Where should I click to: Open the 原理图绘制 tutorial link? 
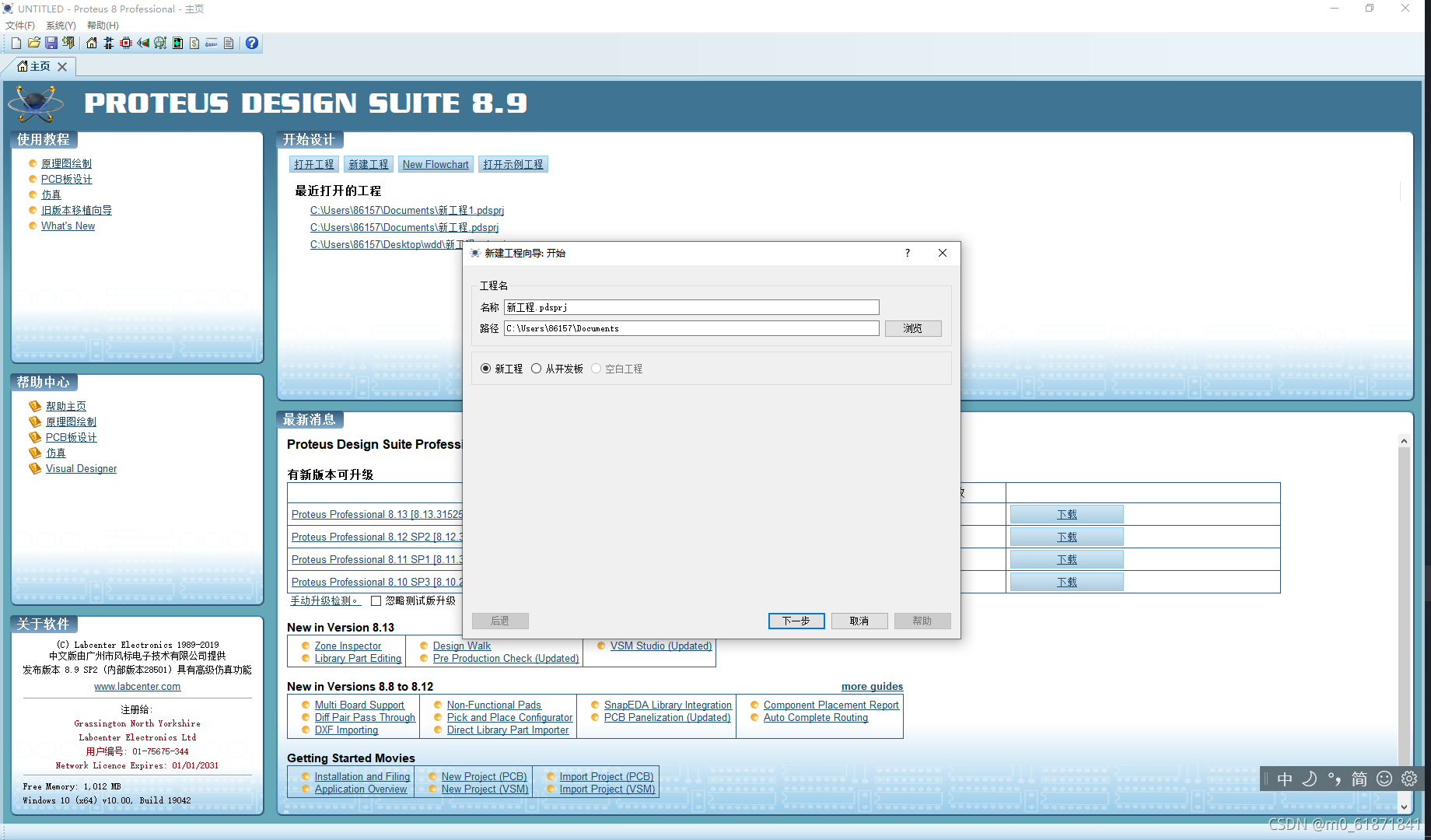[66, 163]
